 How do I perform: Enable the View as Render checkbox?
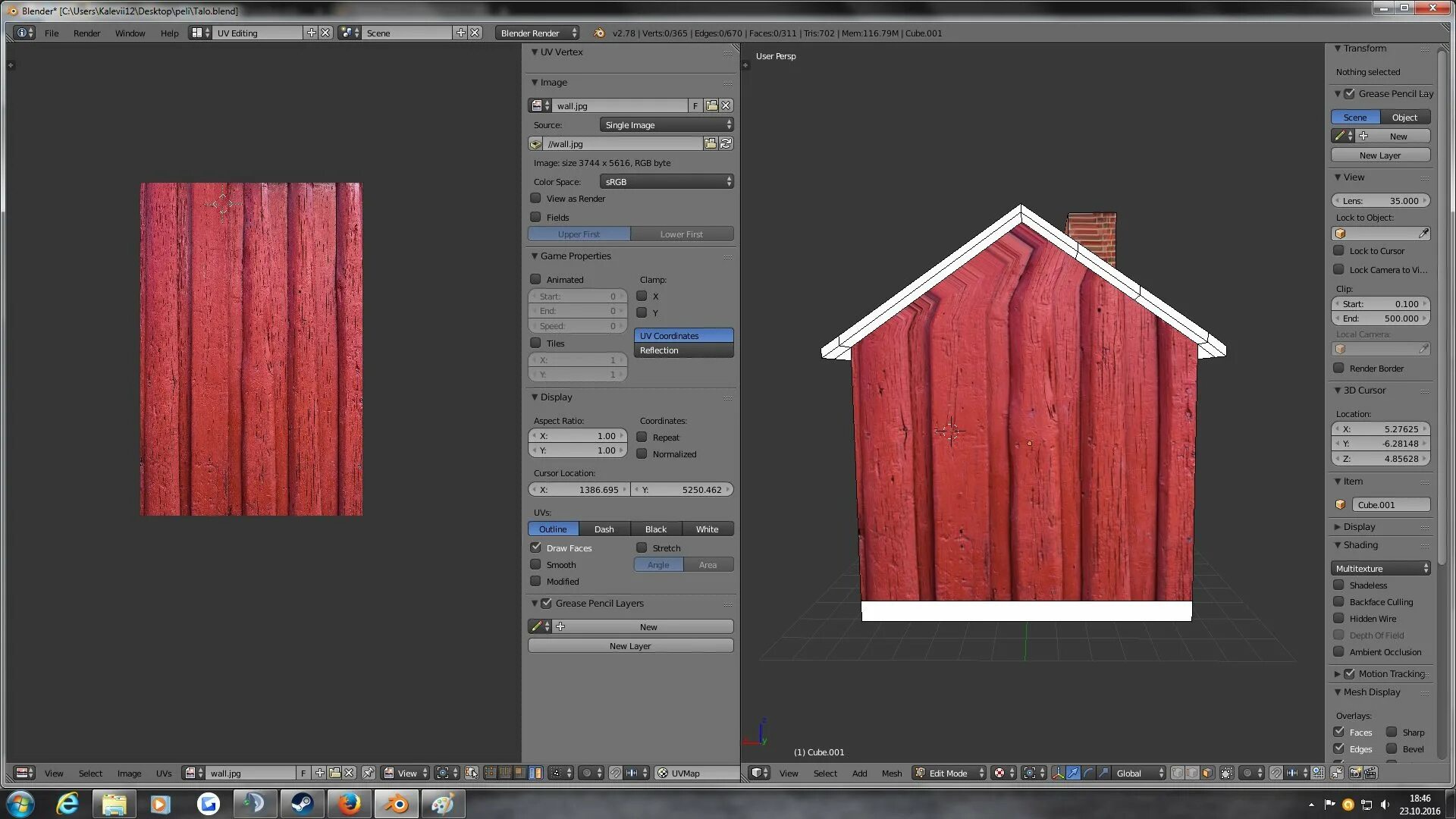[536, 199]
